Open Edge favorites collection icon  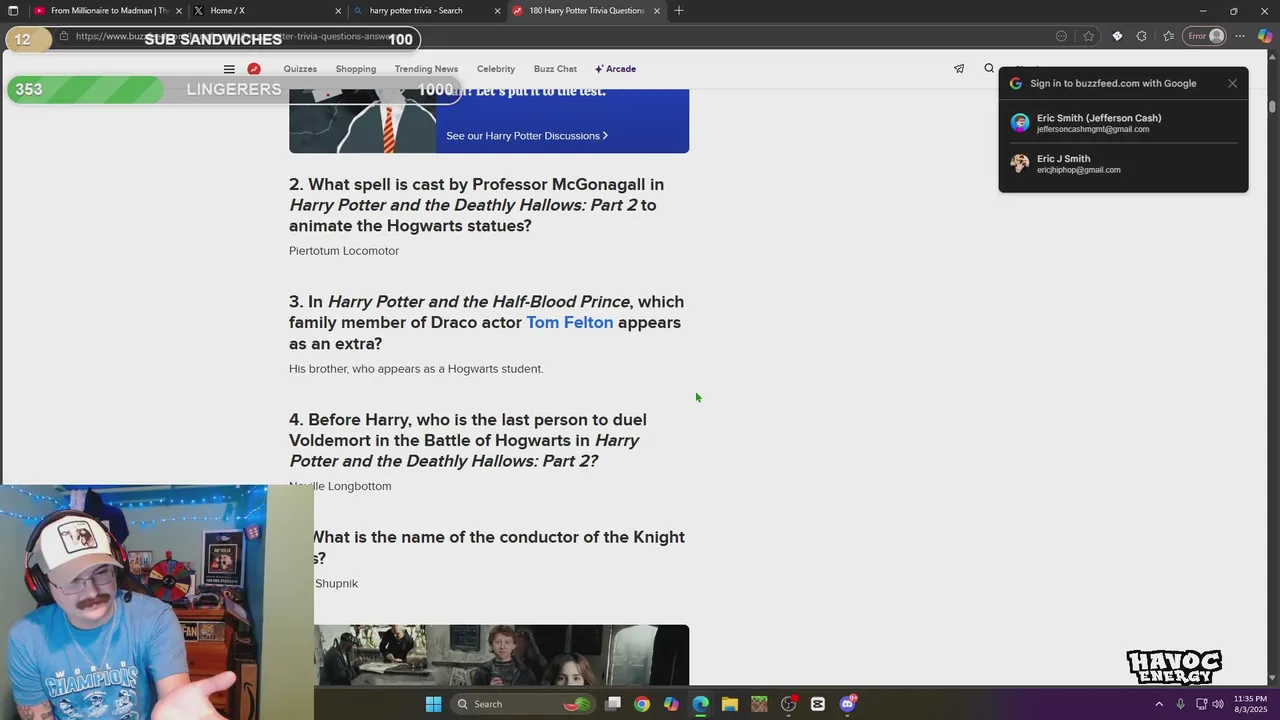pos(1168,36)
